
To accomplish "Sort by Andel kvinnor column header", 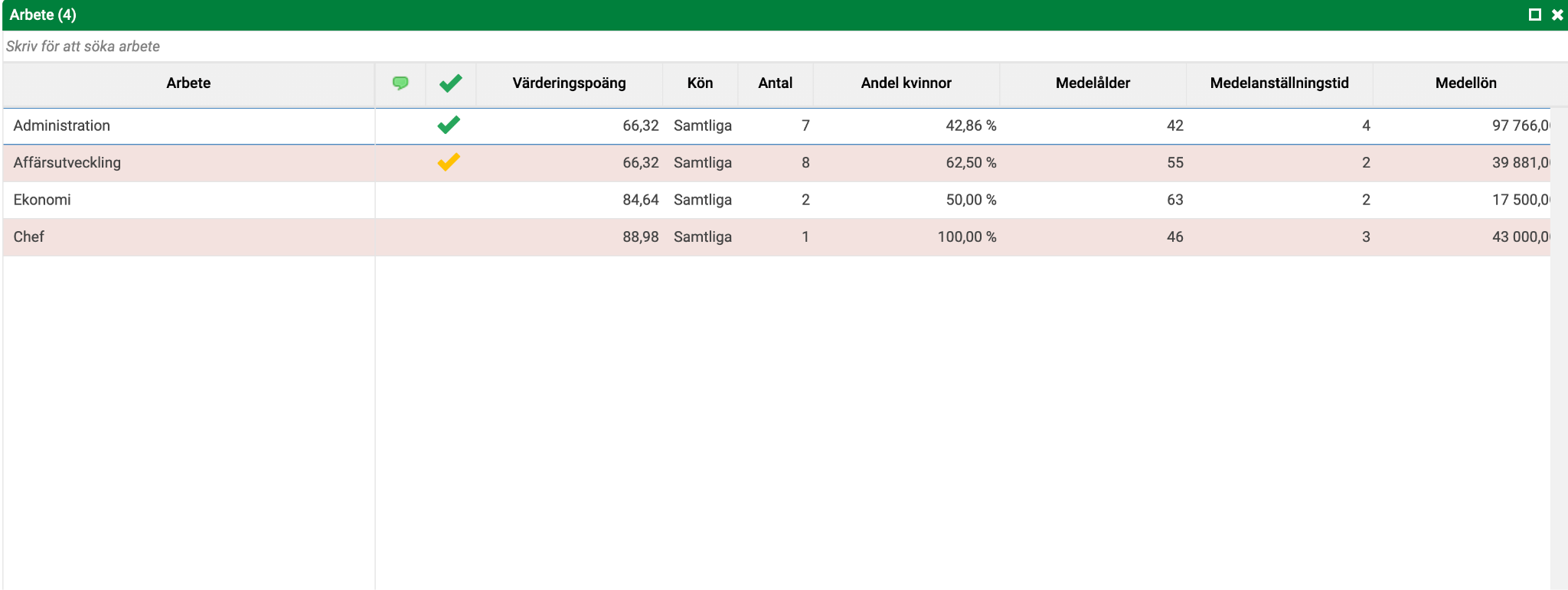I will tap(906, 83).
